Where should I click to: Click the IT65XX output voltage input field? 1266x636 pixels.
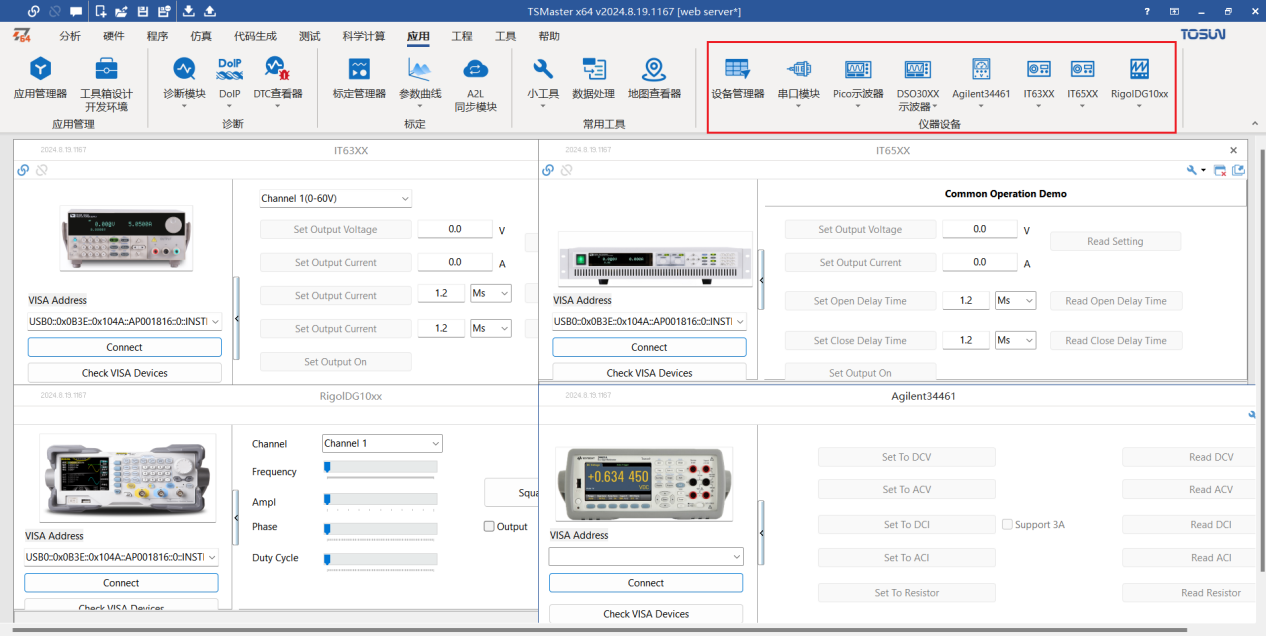(x=980, y=229)
